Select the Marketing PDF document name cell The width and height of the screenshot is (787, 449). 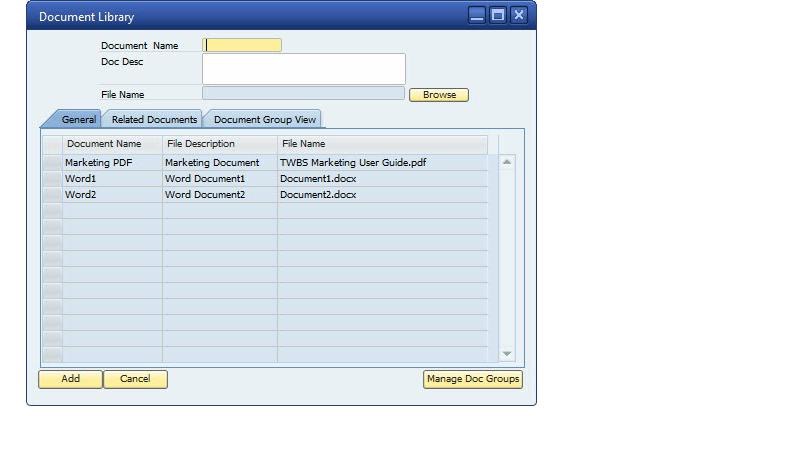(112, 163)
